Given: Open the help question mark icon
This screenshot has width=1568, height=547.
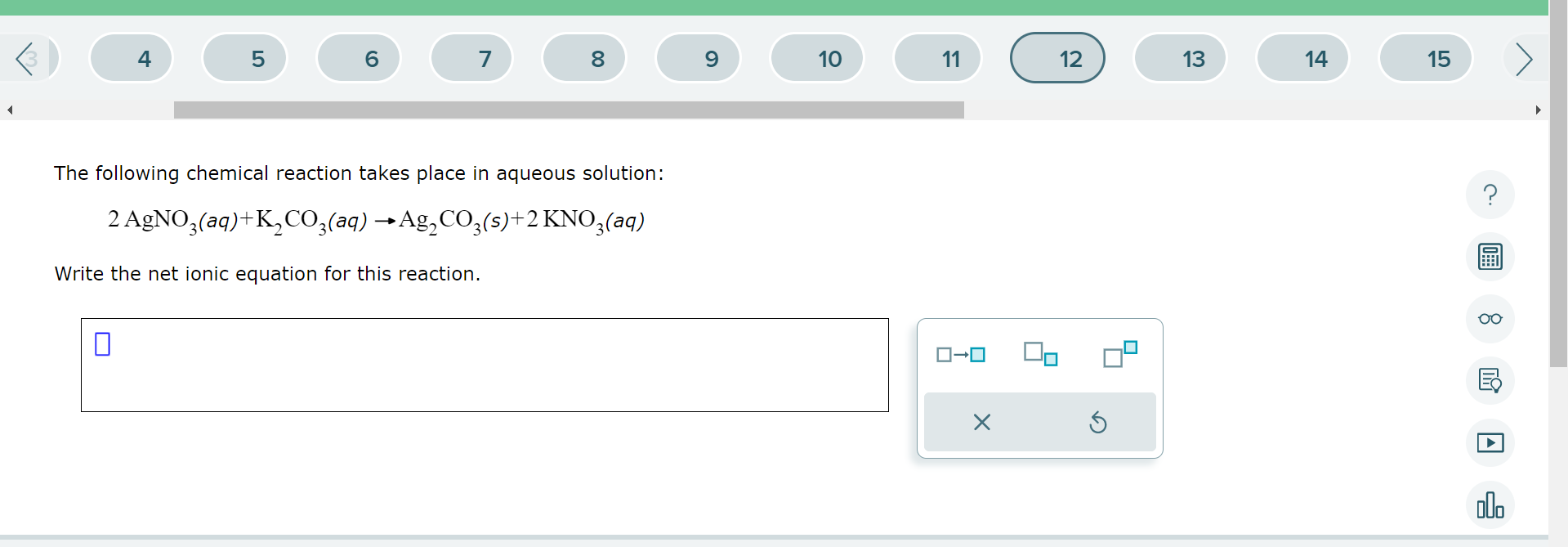Looking at the screenshot, I should click(x=1490, y=195).
